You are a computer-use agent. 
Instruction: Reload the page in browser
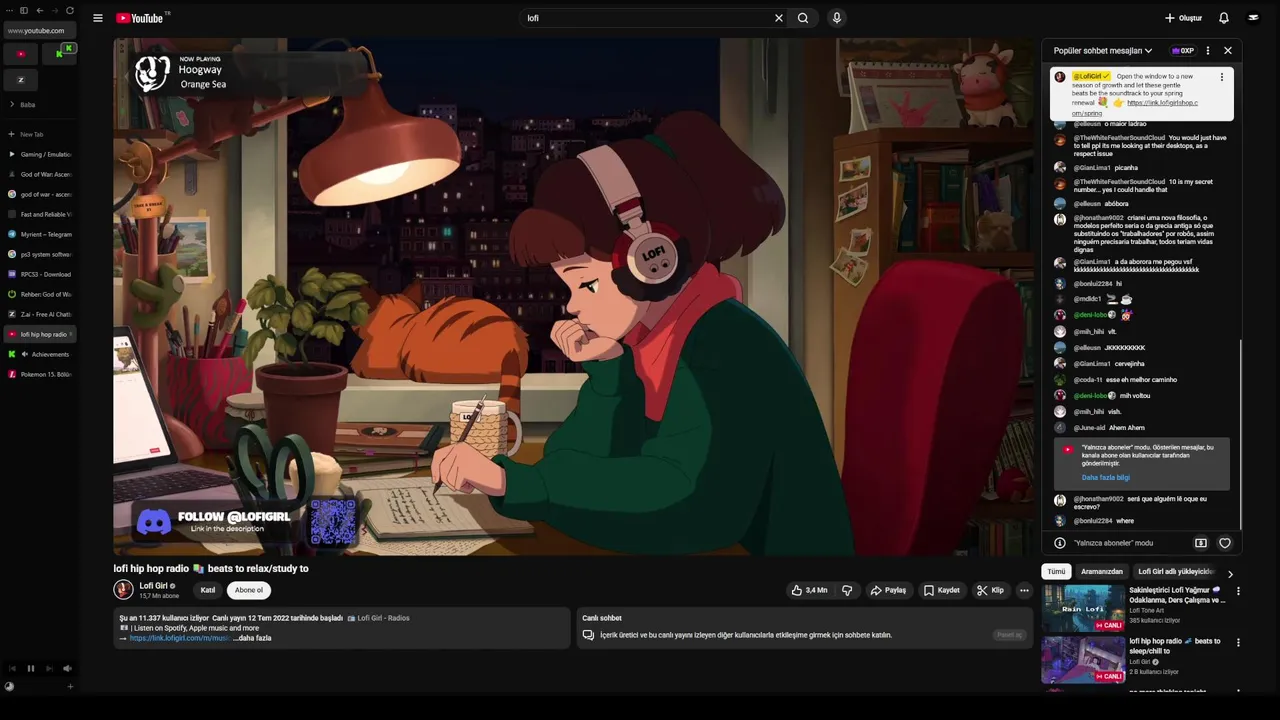tap(69, 10)
